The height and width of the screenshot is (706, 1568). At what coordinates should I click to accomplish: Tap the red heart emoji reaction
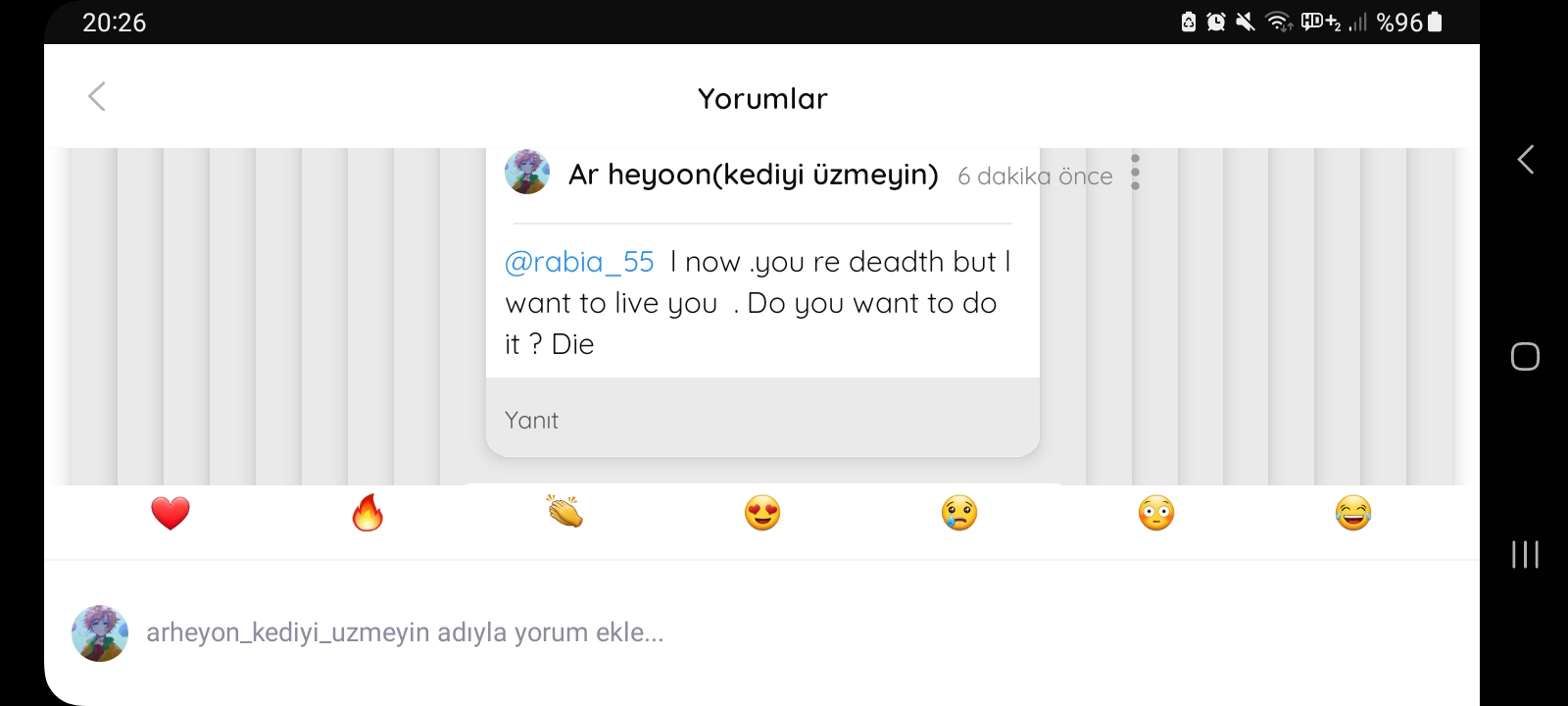pos(171,513)
